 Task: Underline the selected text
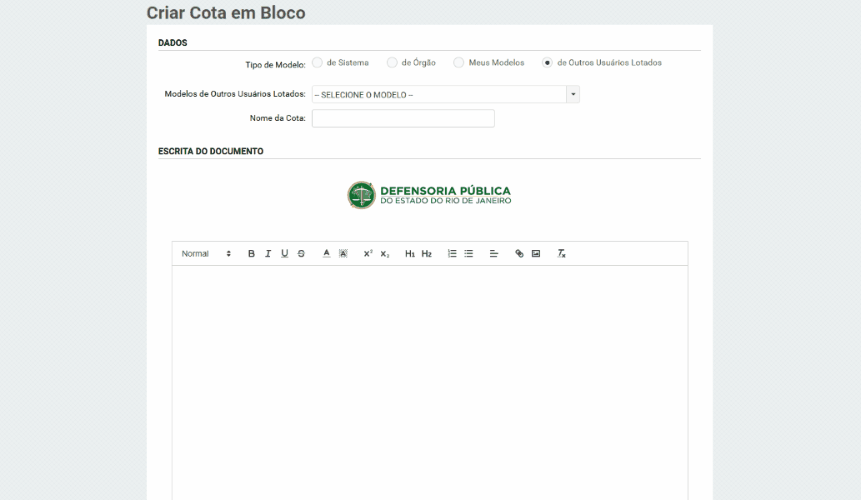(285, 254)
